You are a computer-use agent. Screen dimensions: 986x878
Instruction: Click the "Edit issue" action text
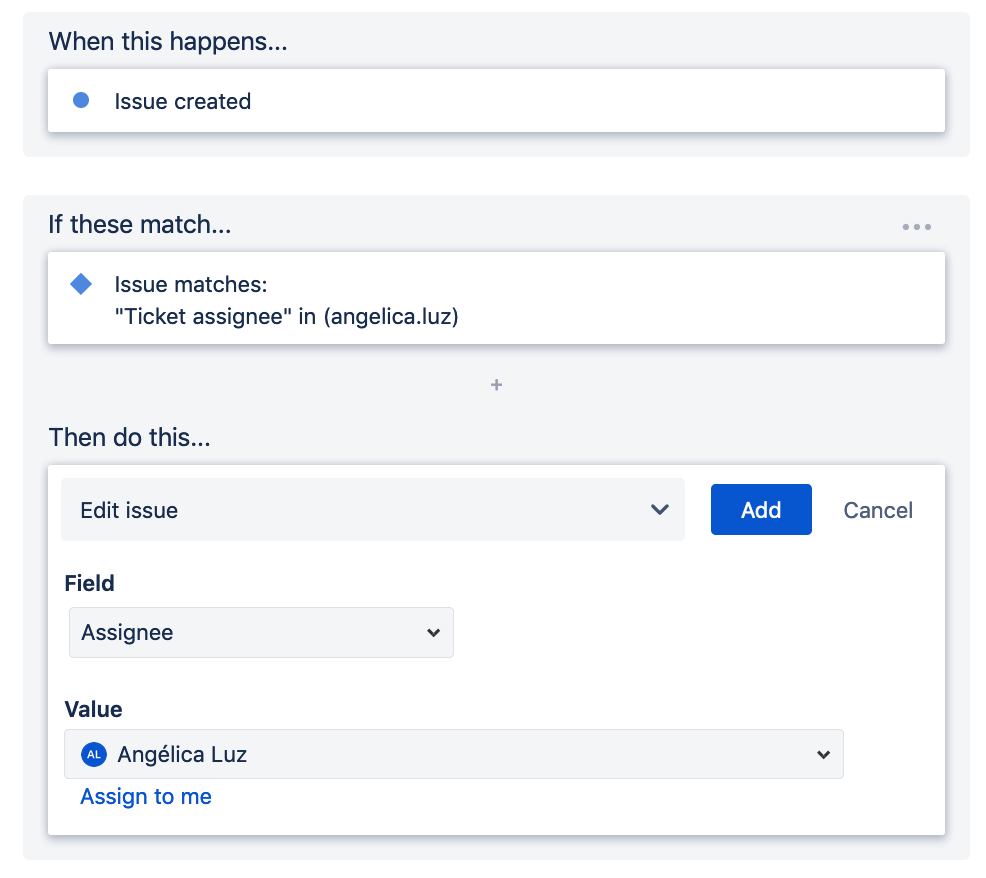pos(130,510)
